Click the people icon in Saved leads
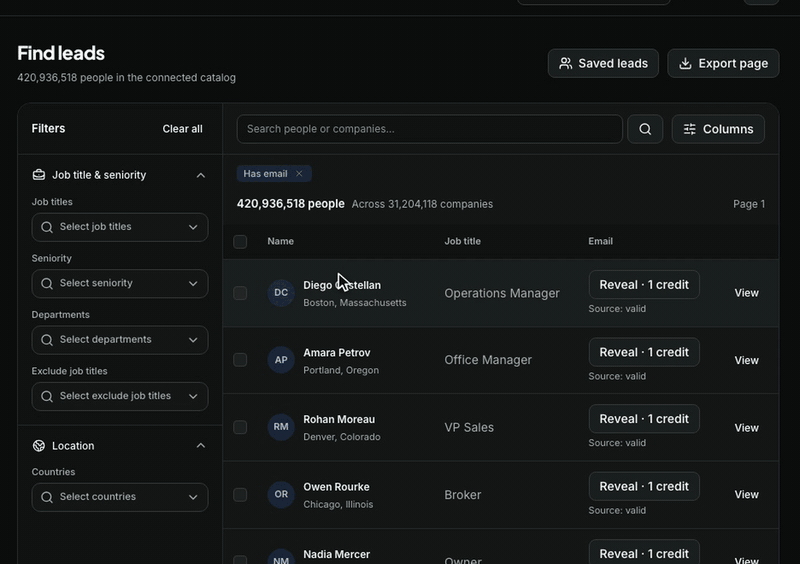Viewport: 800px width, 564px height. 565,63
